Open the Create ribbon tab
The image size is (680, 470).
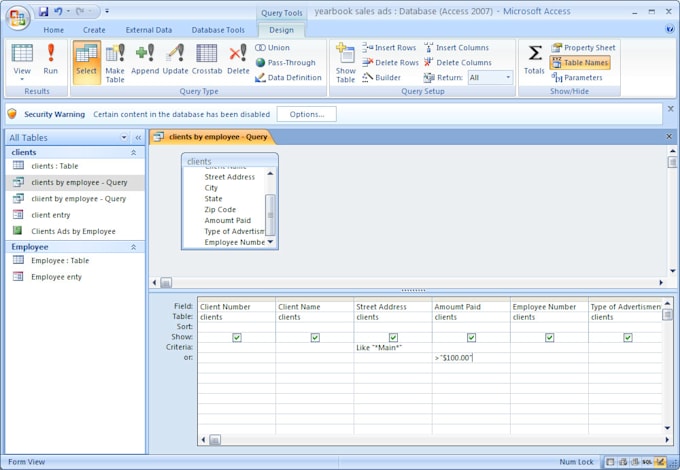click(94, 30)
